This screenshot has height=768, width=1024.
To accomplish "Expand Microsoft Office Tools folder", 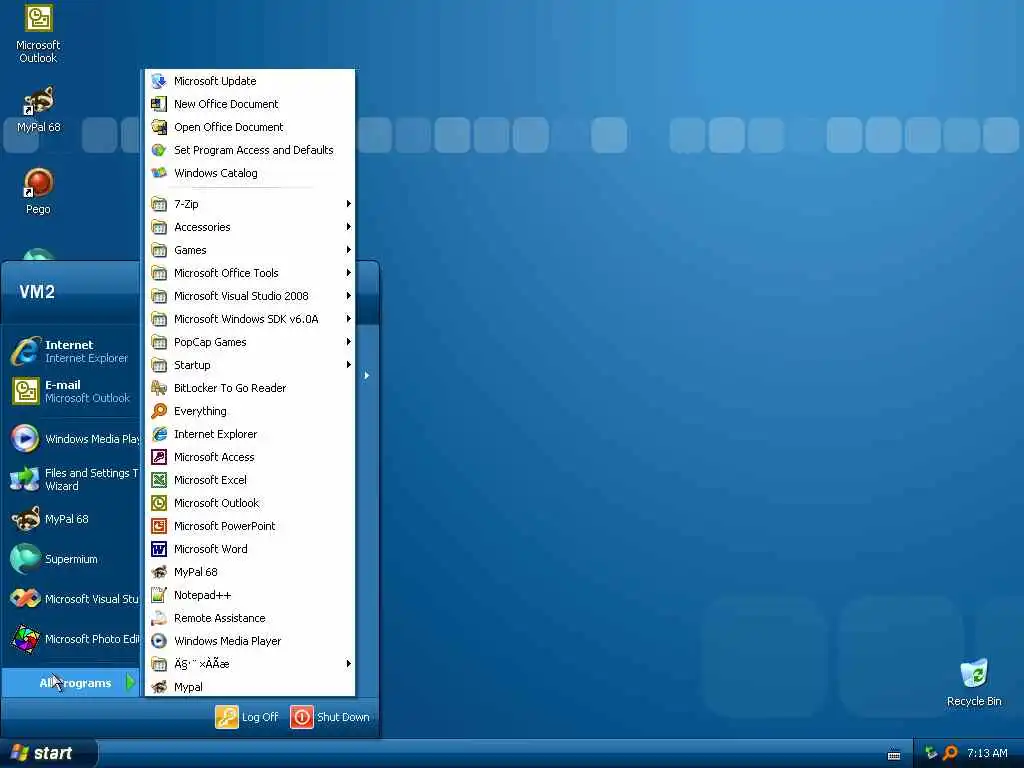I will 250,273.
